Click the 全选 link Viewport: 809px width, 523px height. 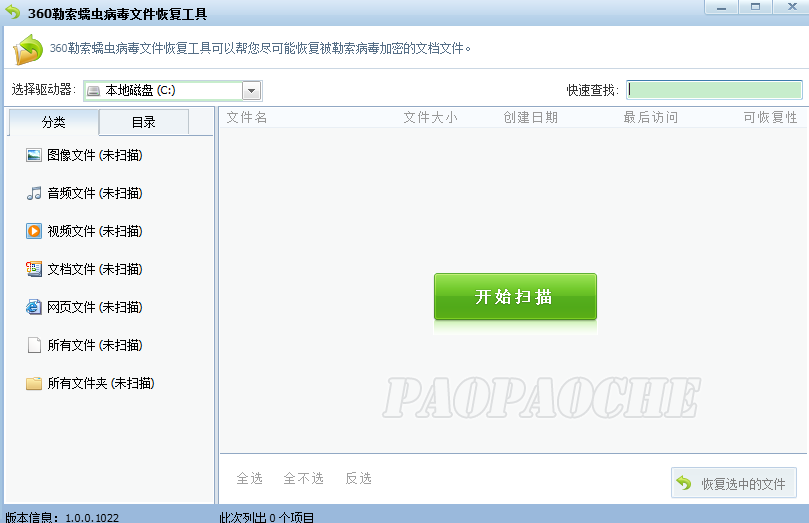click(250, 479)
